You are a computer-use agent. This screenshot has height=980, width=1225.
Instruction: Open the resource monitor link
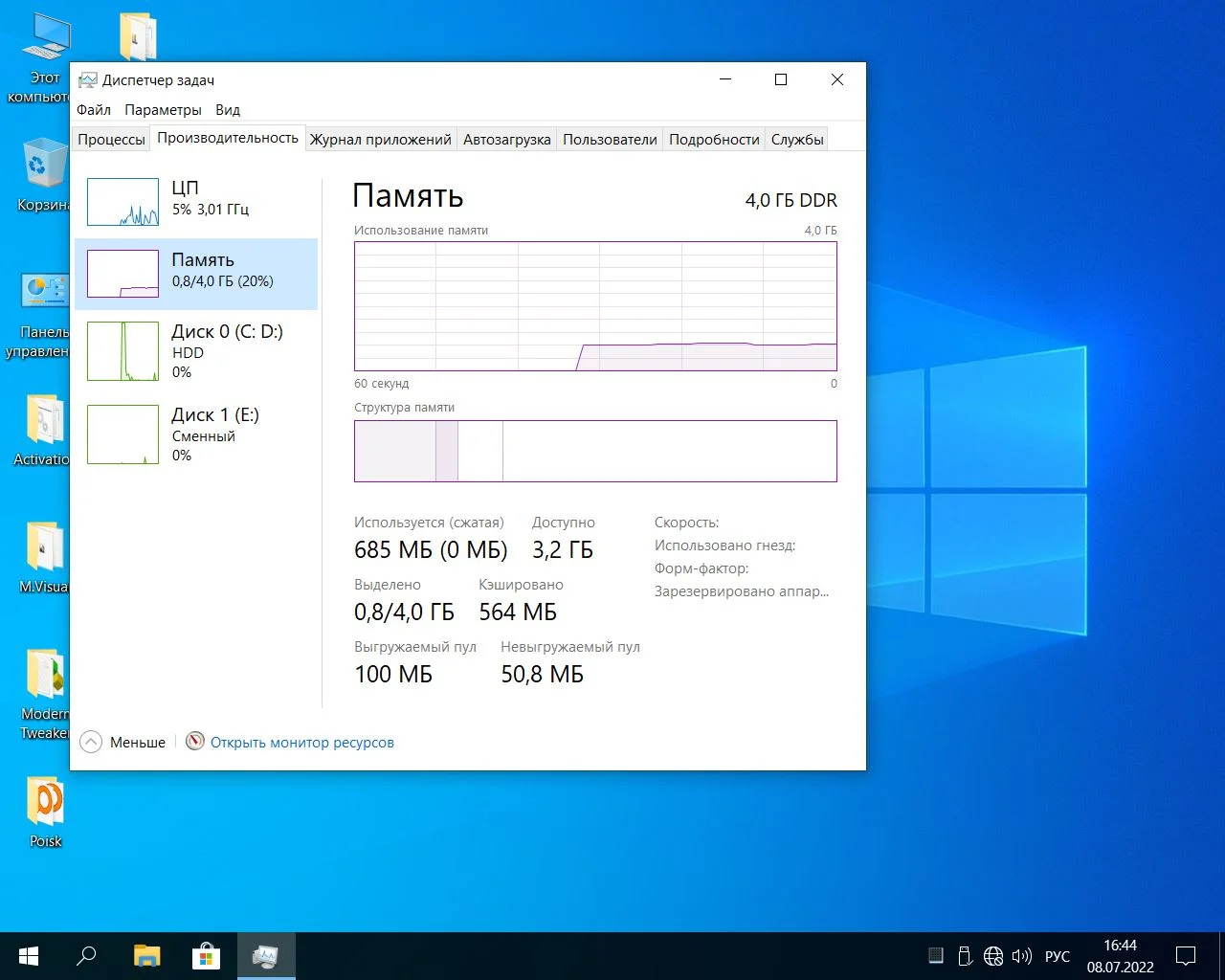[301, 743]
